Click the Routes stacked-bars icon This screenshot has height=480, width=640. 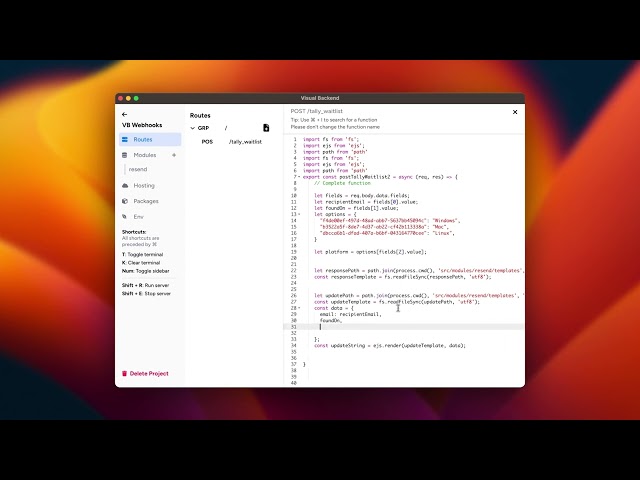(125, 140)
